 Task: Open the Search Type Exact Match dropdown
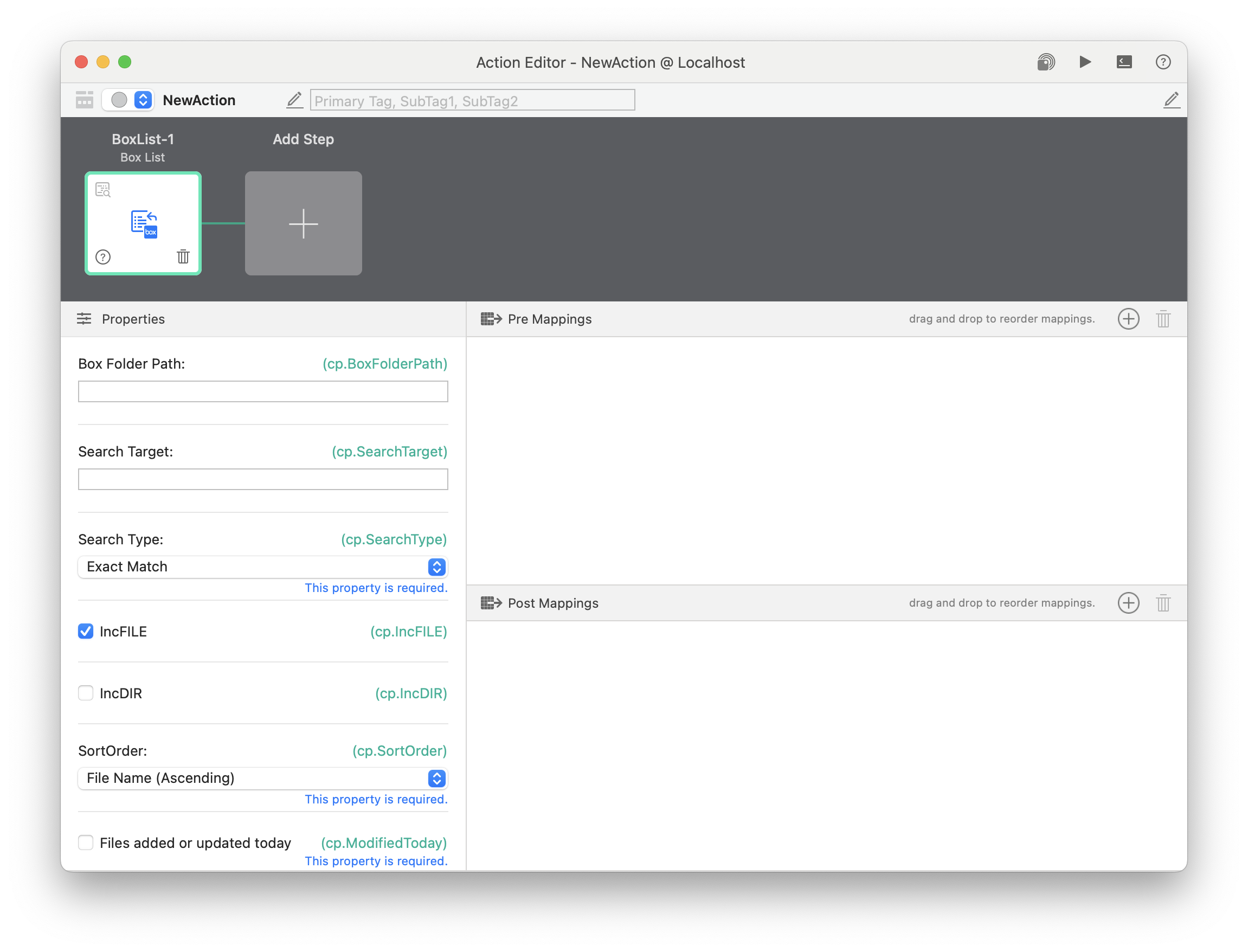(x=263, y=567)
